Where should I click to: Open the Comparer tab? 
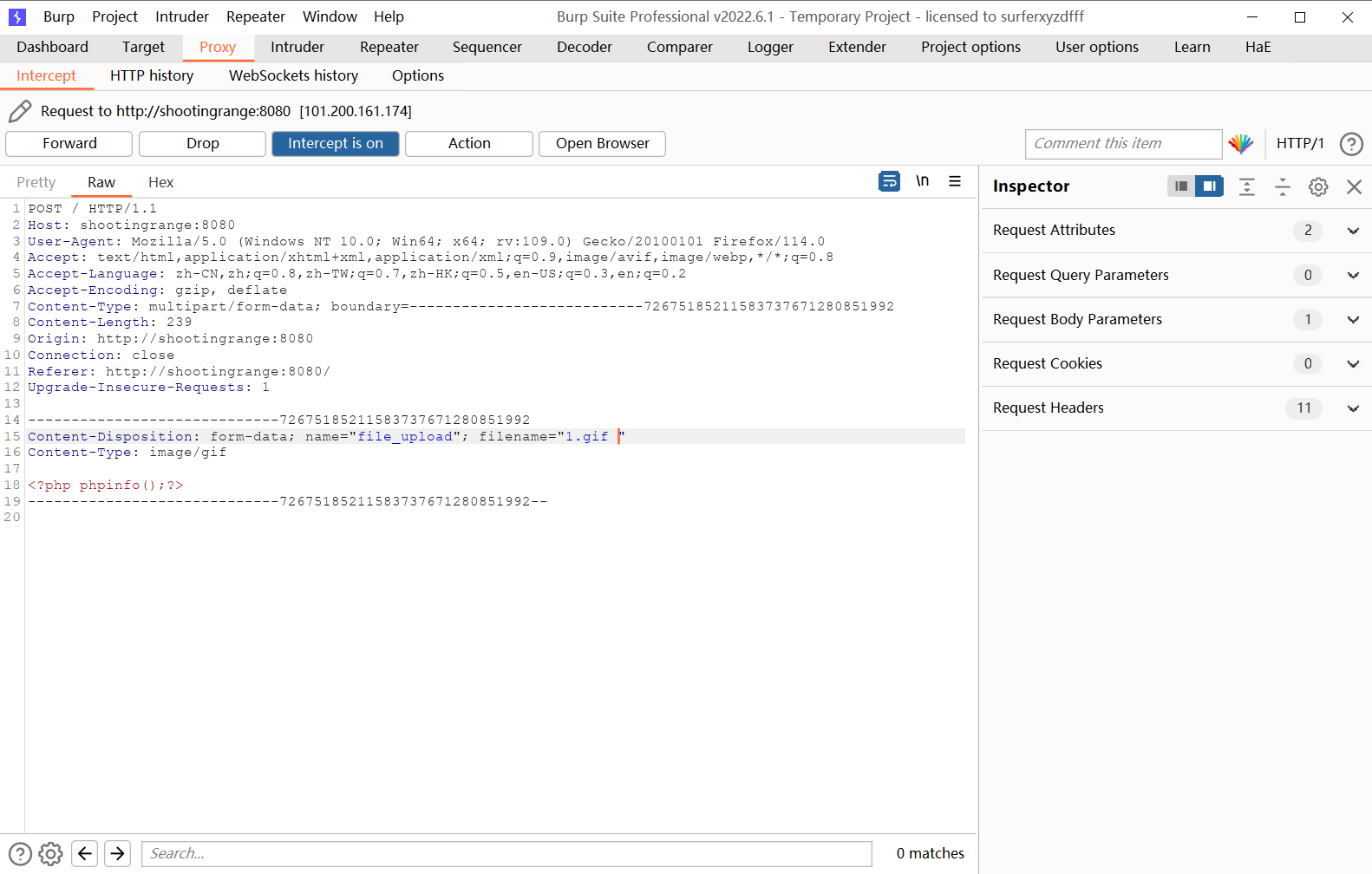tap(680, 47)
